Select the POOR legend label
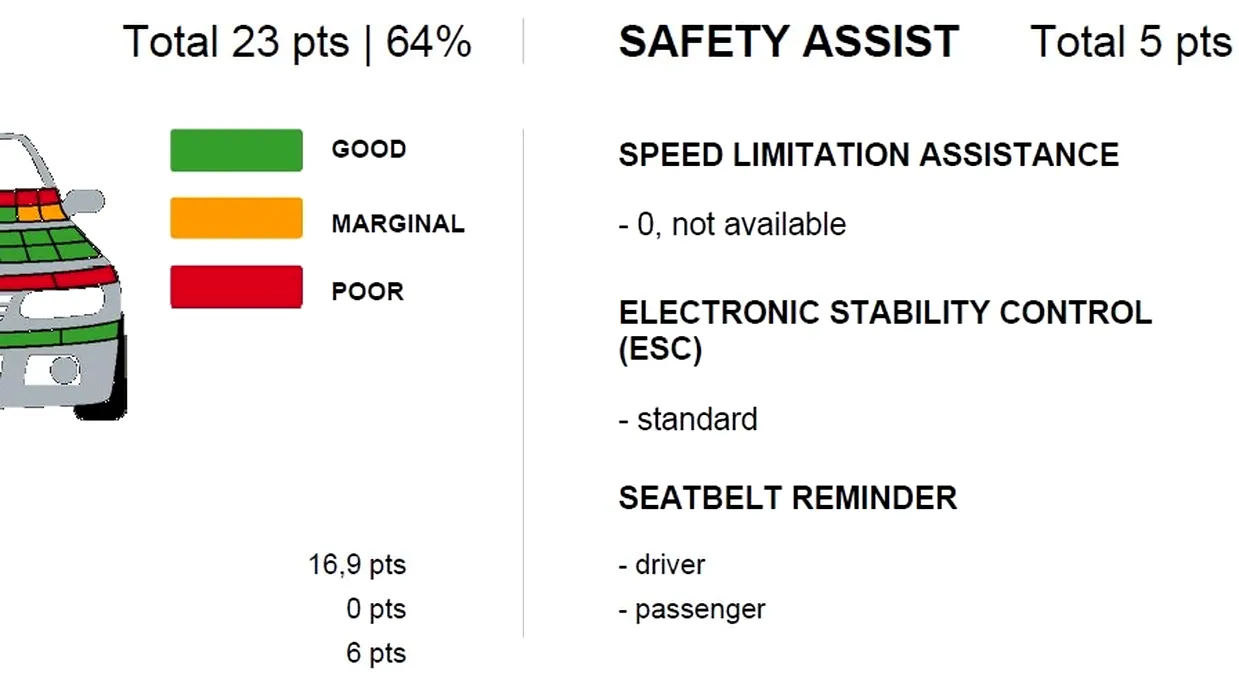The image size is (1239, 700). [x=368, y=292]
